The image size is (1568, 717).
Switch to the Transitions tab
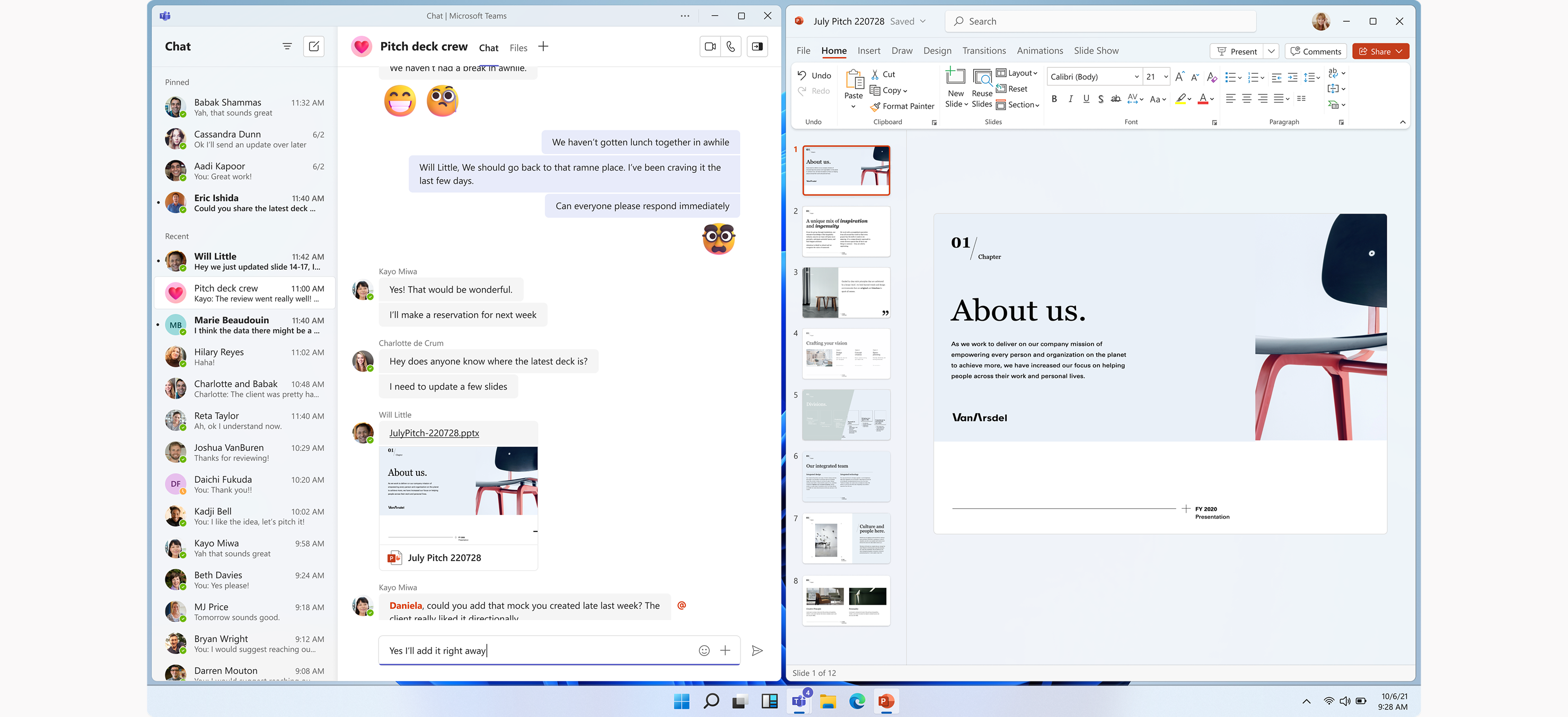point(984,50)
